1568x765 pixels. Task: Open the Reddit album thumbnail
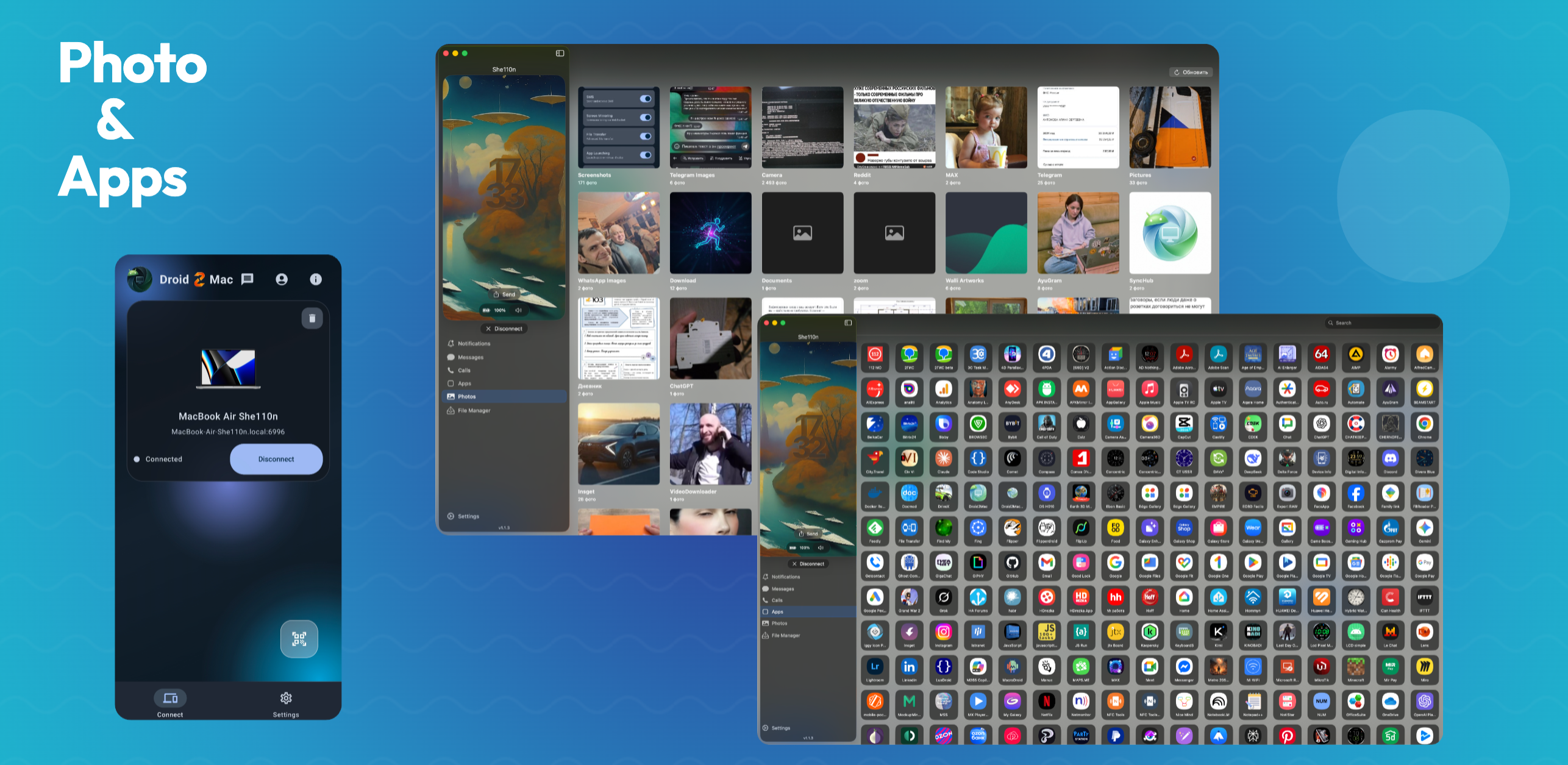point(894,127)
